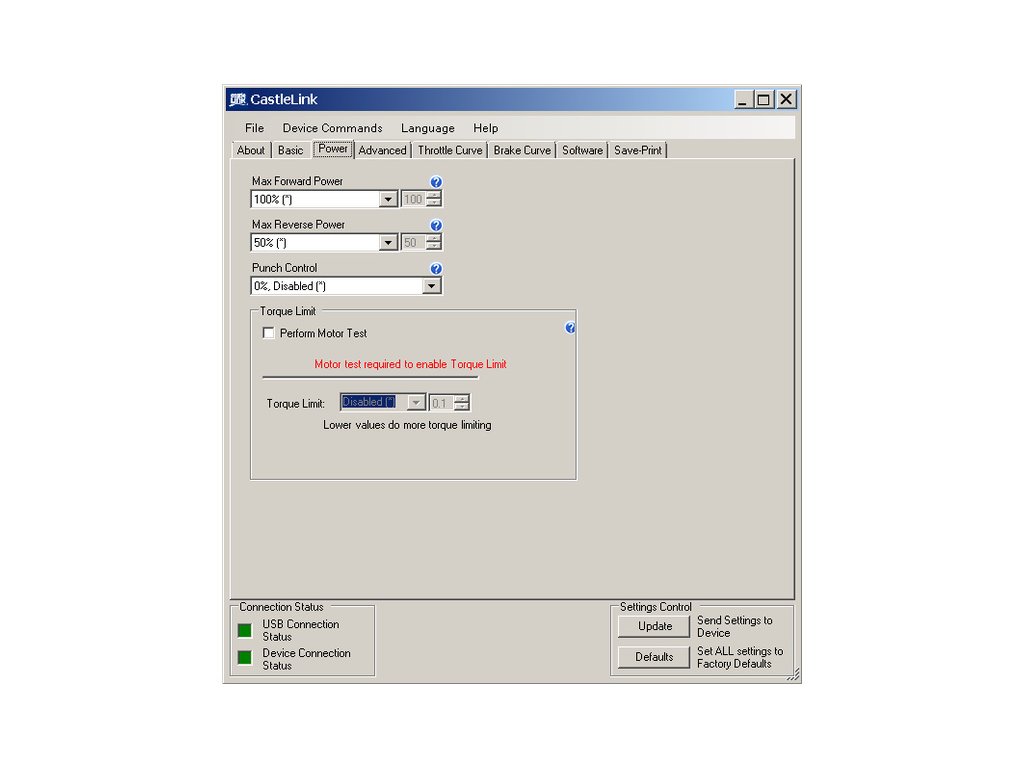The image size is (1024, 768).
Task: Expand the Max Forward Power dropdown
Action: point(388,199)
